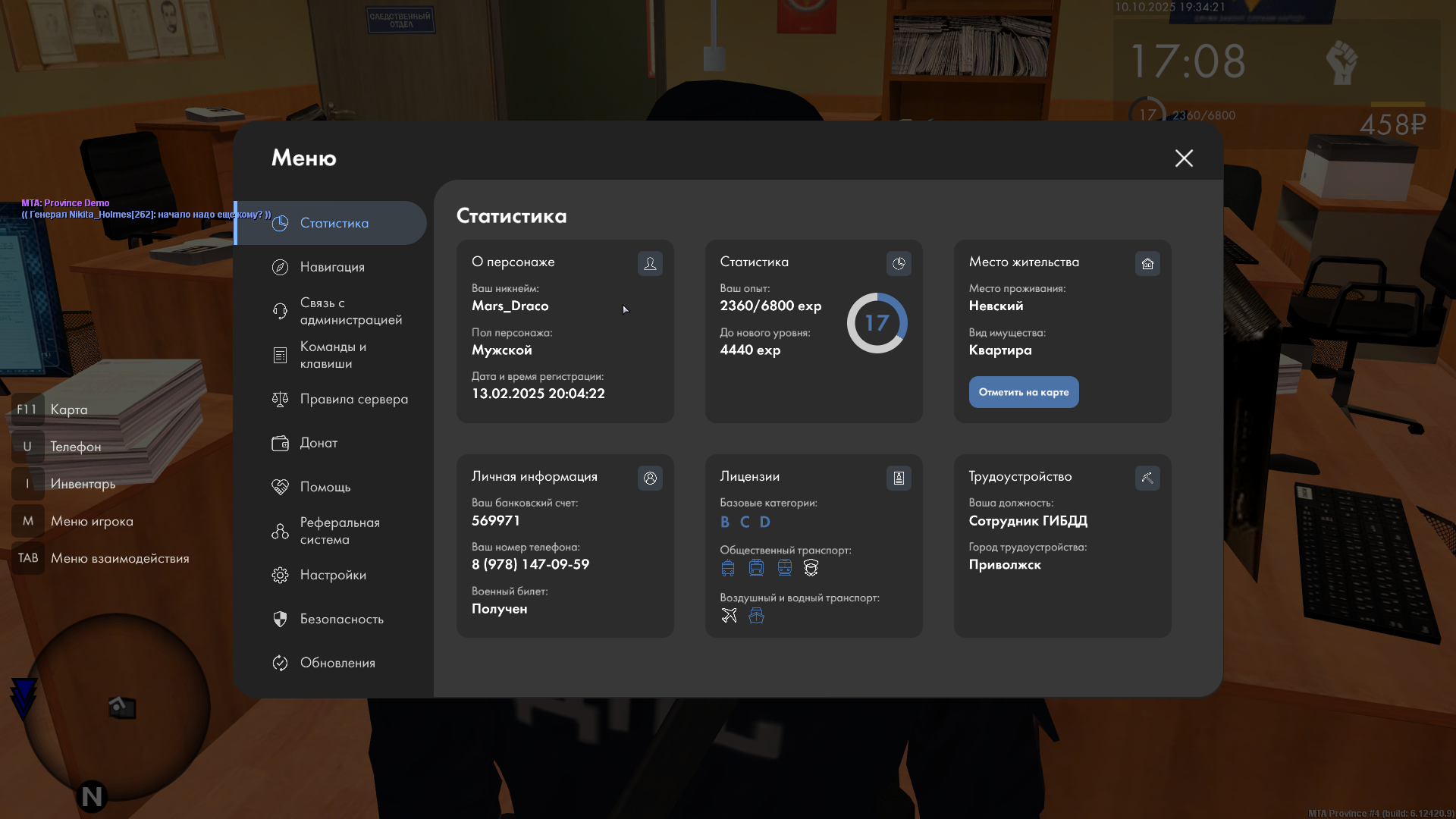Click the airplane license icon
This screenshot has height=819, width=1456.
coord(729,616)
